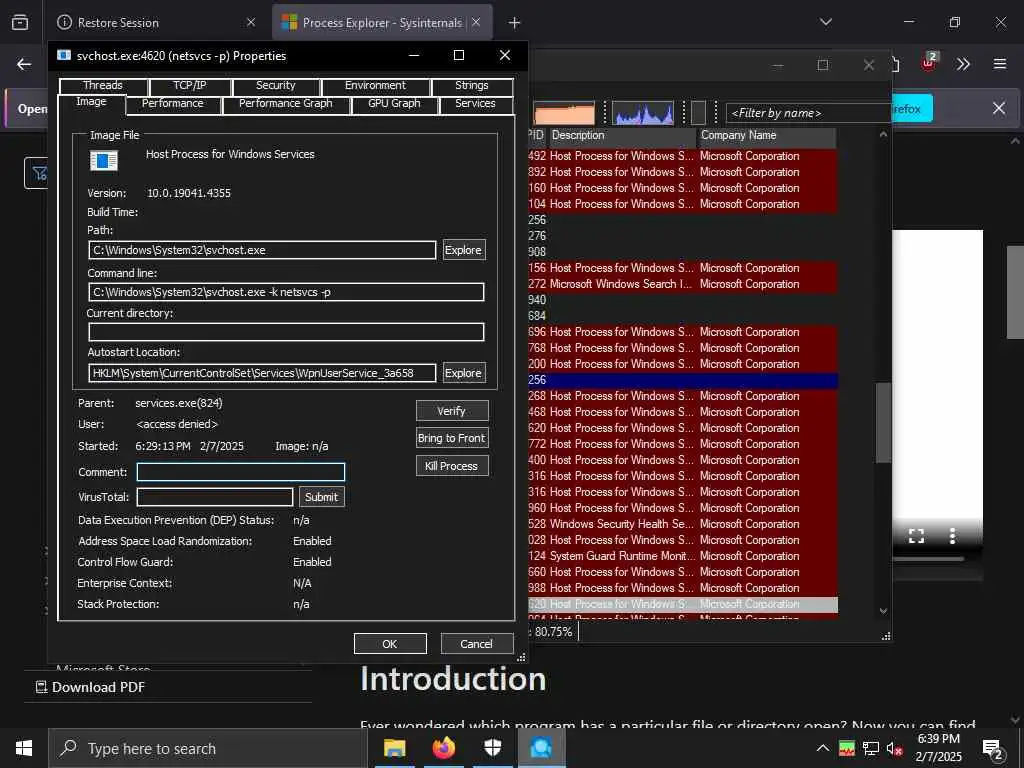The image size is (1024, 768).
Task: Select the Windows Security Health process row
Action: [682, 524]
